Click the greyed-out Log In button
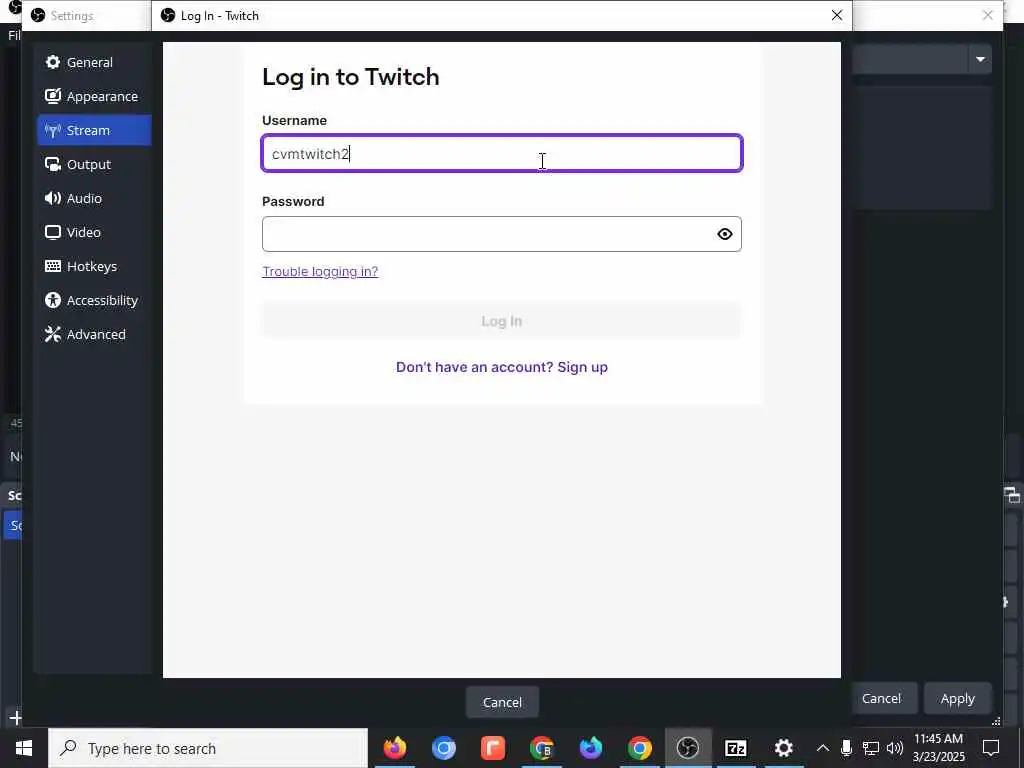 coord(502,321)
